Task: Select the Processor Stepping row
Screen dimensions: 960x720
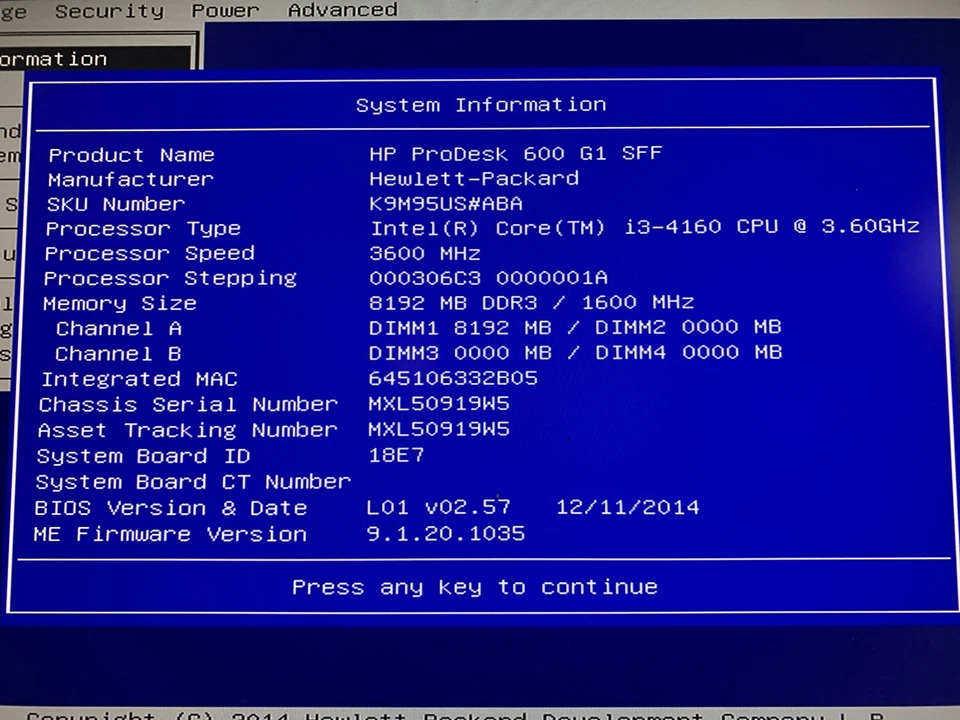Action: click(x=169, y=278)
